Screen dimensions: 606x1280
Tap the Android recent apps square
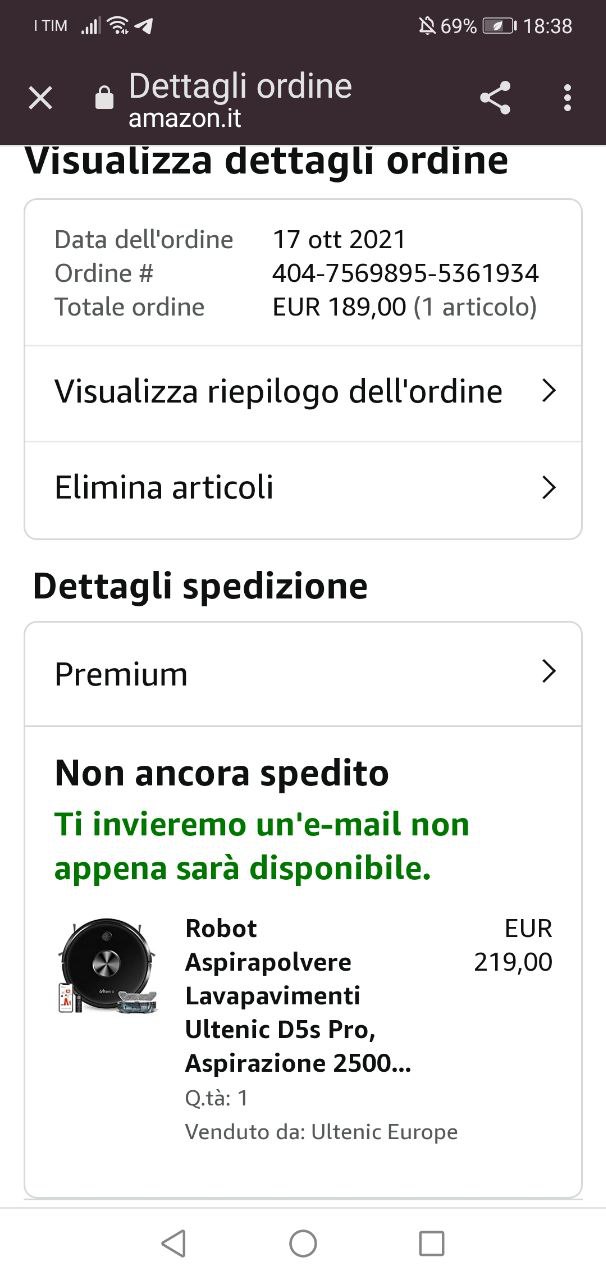click(432, 1243)
